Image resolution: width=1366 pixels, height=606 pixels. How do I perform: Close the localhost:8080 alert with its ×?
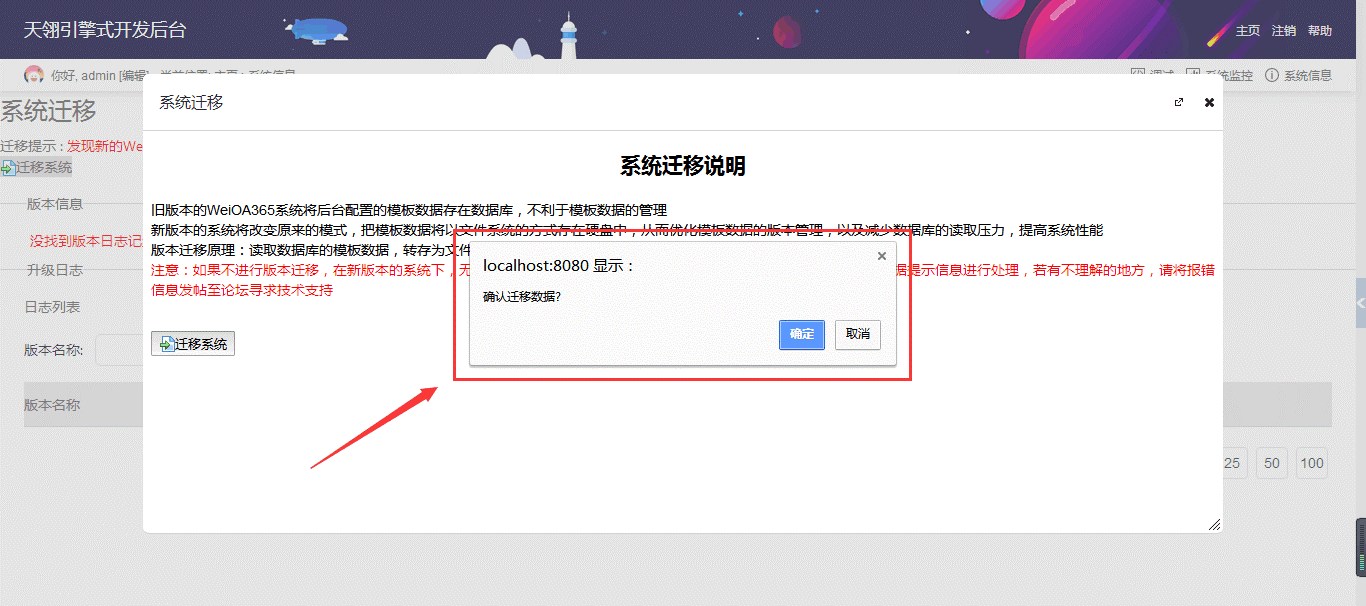tap(881, 255)
